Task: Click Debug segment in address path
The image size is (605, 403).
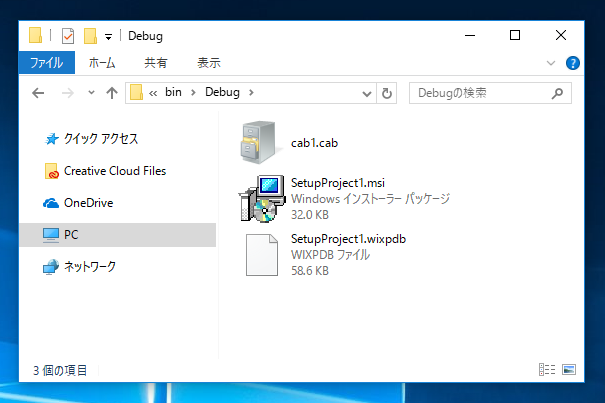Action: 222,92
